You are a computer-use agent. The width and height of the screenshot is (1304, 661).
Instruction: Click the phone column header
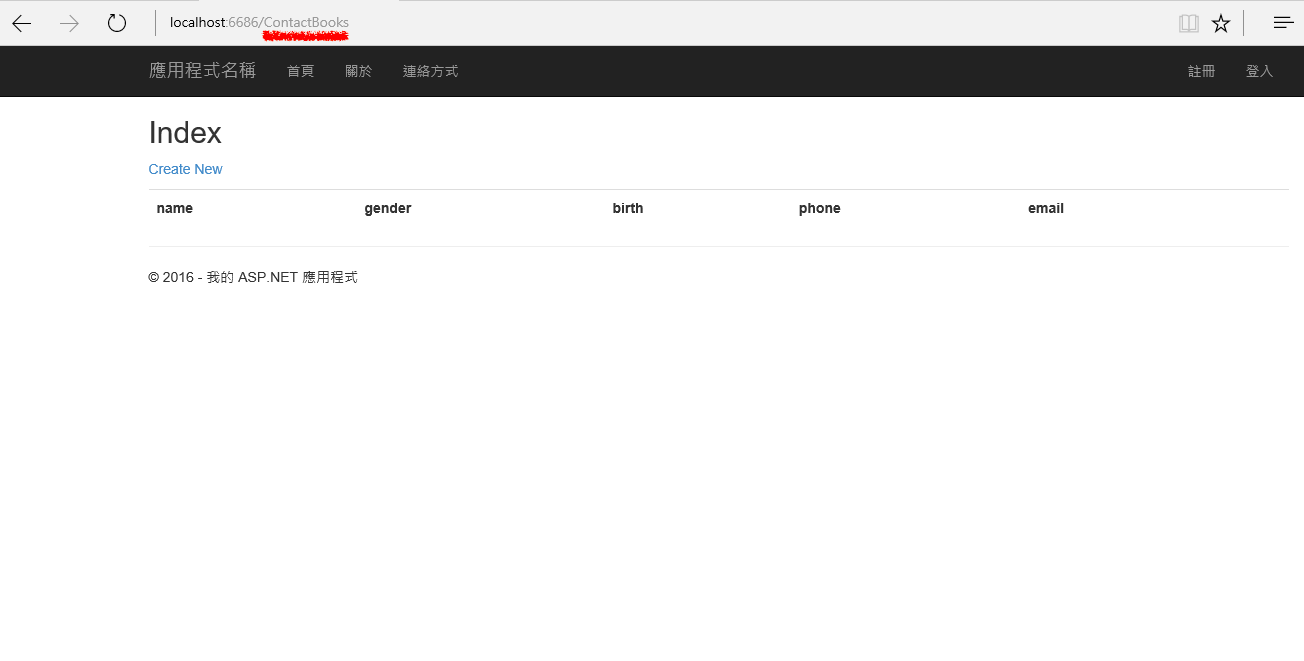[819, 208]
